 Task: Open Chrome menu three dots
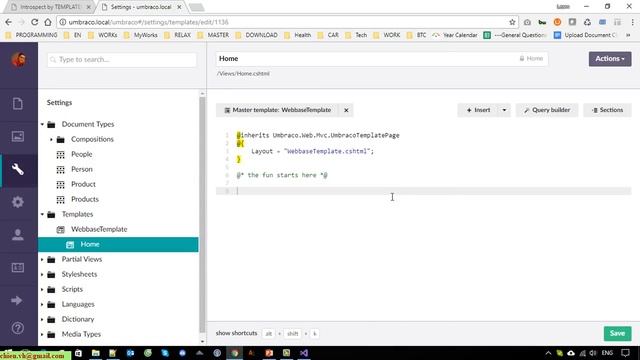point(633,22)
